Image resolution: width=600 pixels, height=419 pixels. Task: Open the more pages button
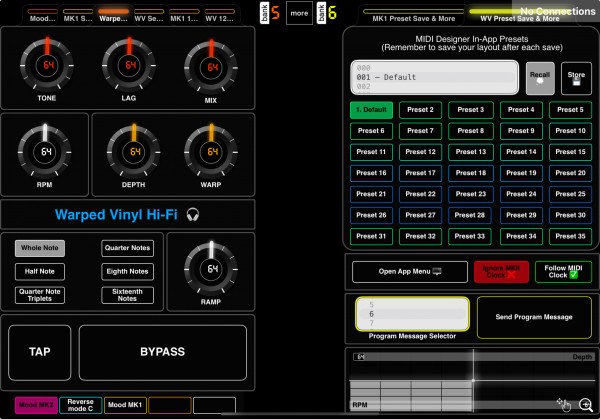[299, 13]
